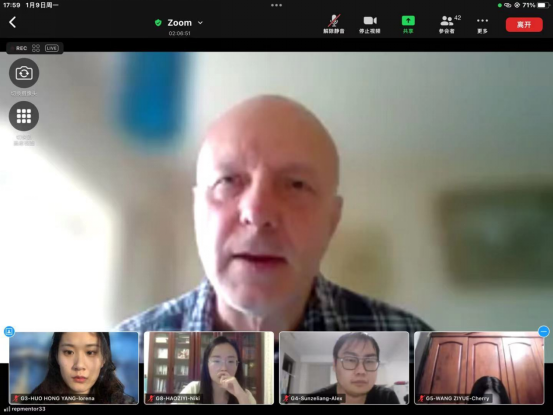This screenshot has height=415, width=553.
Task: Go back using the left arrow
Action: (x=12, y=23)
